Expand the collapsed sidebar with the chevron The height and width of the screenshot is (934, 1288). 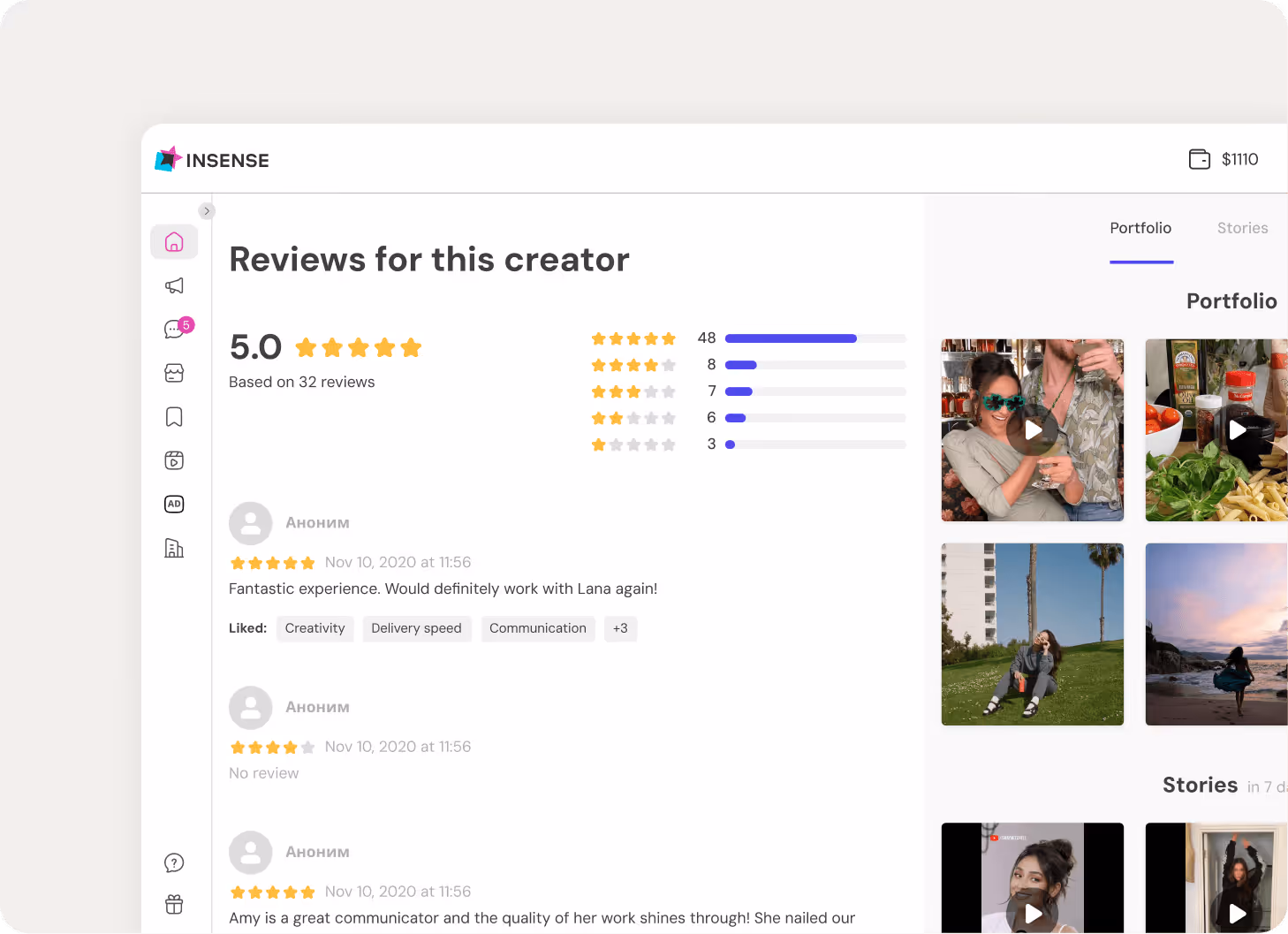(207, 211)
